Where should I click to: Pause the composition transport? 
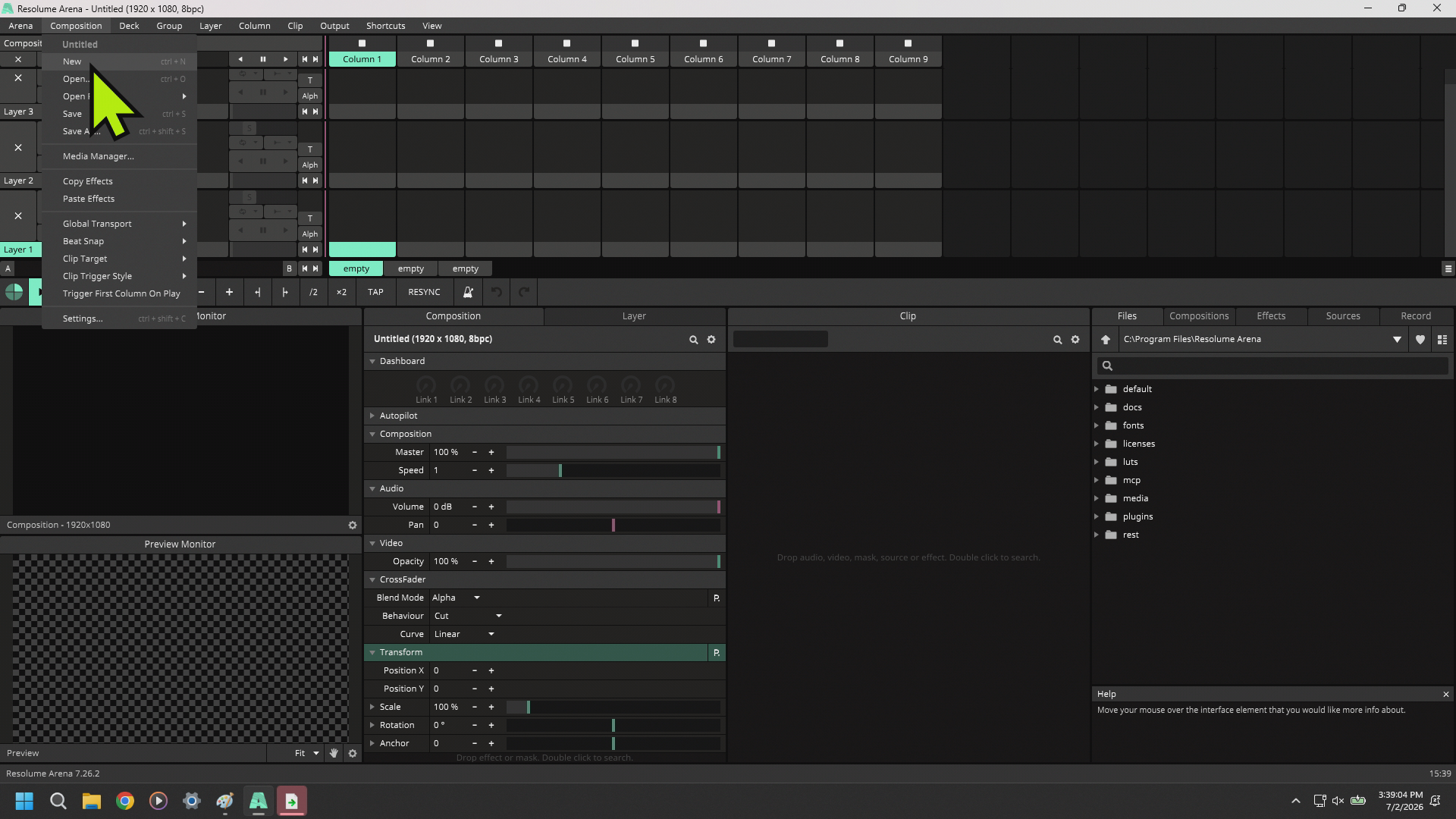point(263,59)
